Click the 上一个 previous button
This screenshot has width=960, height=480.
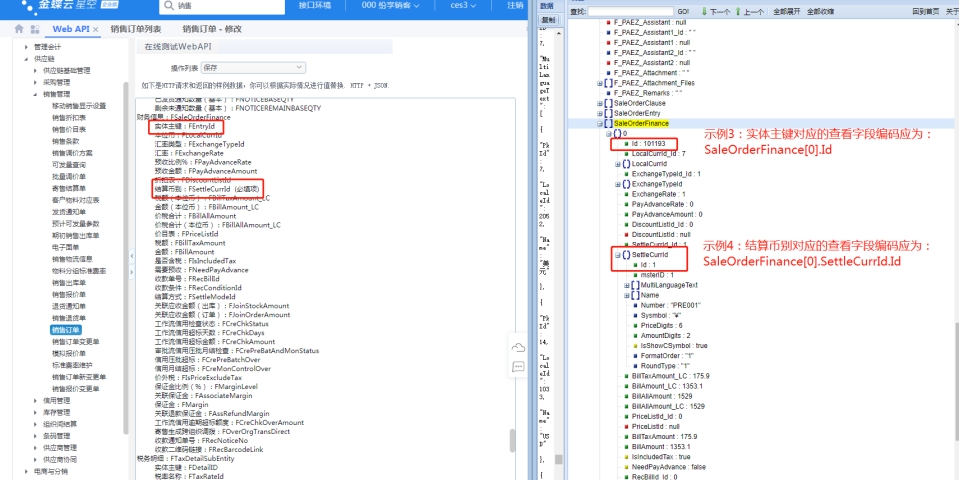click(x=753, y=12)
